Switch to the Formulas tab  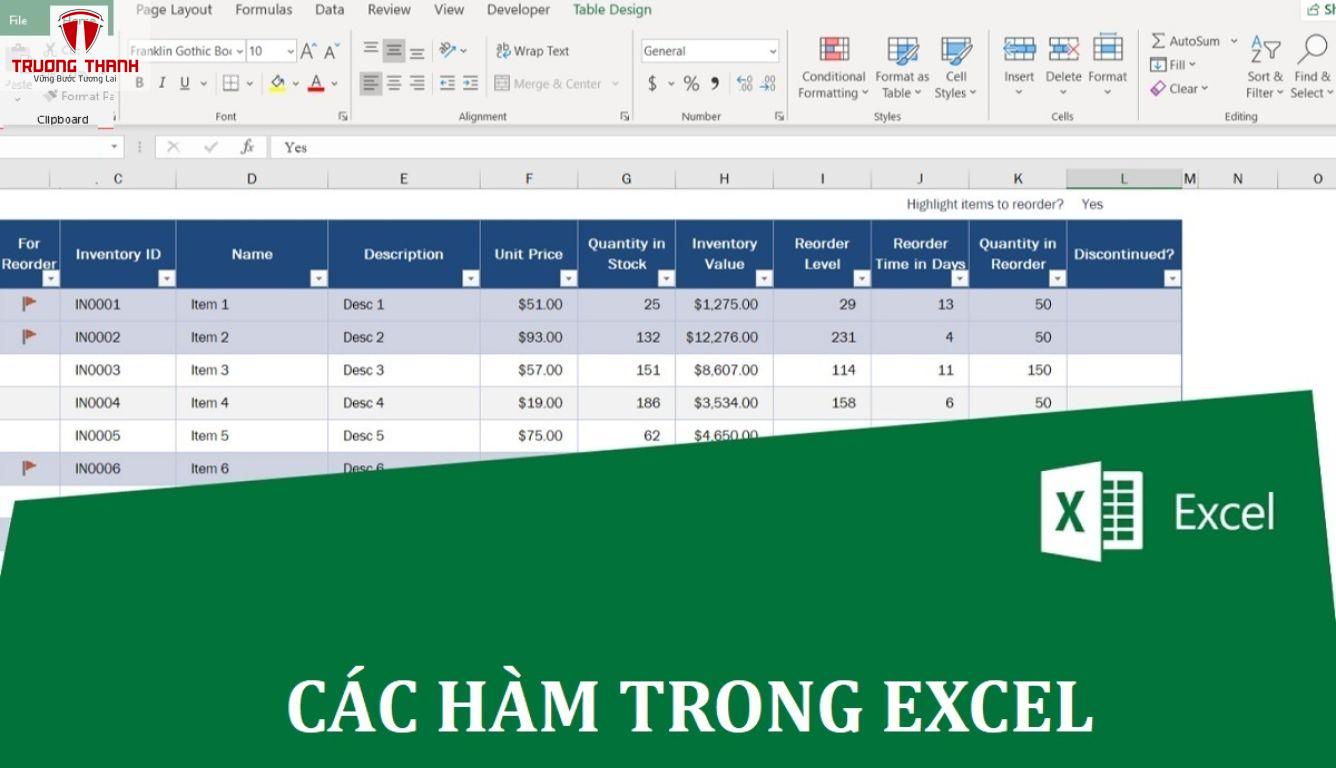click(264, 10)
